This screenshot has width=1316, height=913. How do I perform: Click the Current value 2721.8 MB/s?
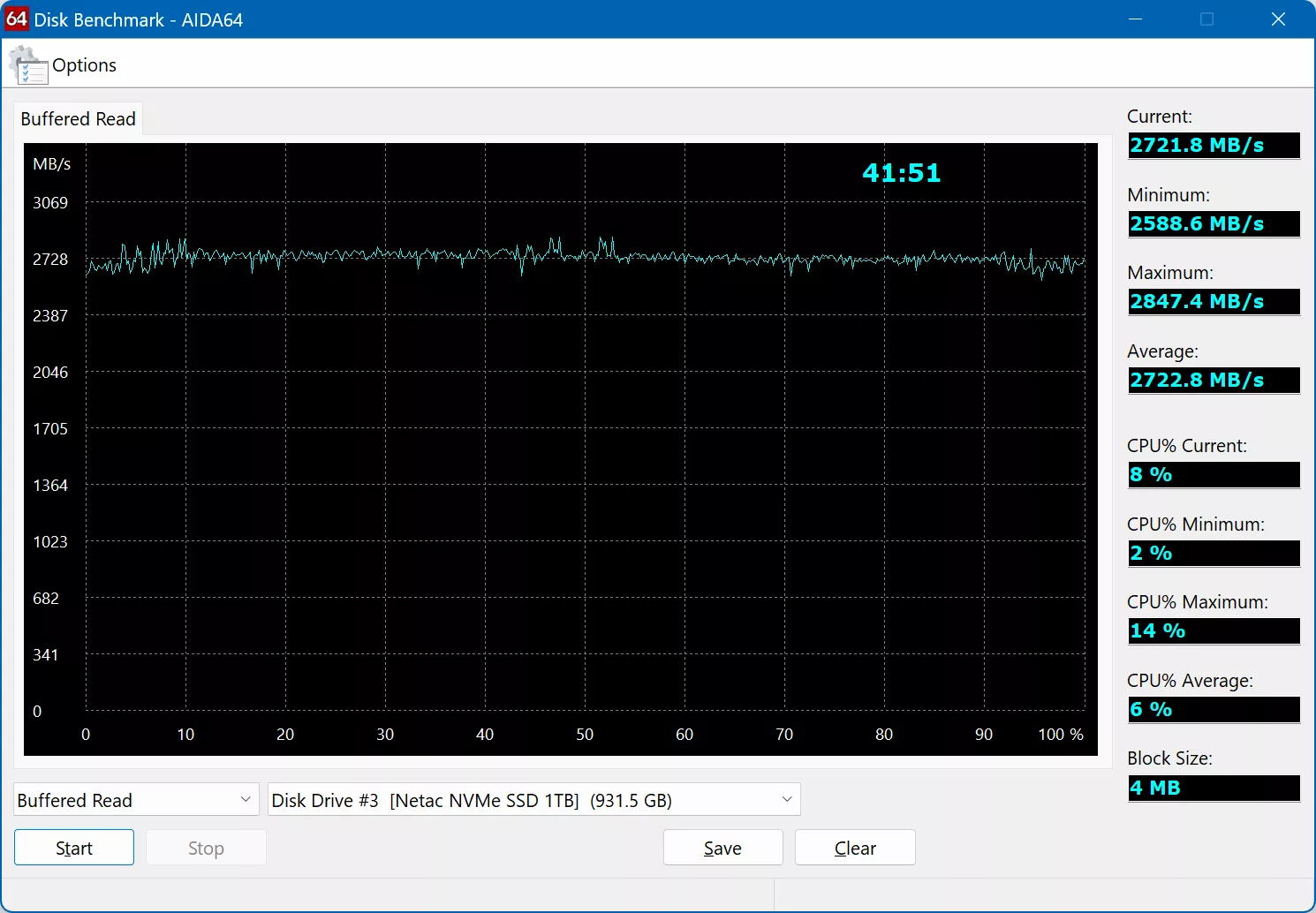pyautogui.click(x=1214, y=146)
